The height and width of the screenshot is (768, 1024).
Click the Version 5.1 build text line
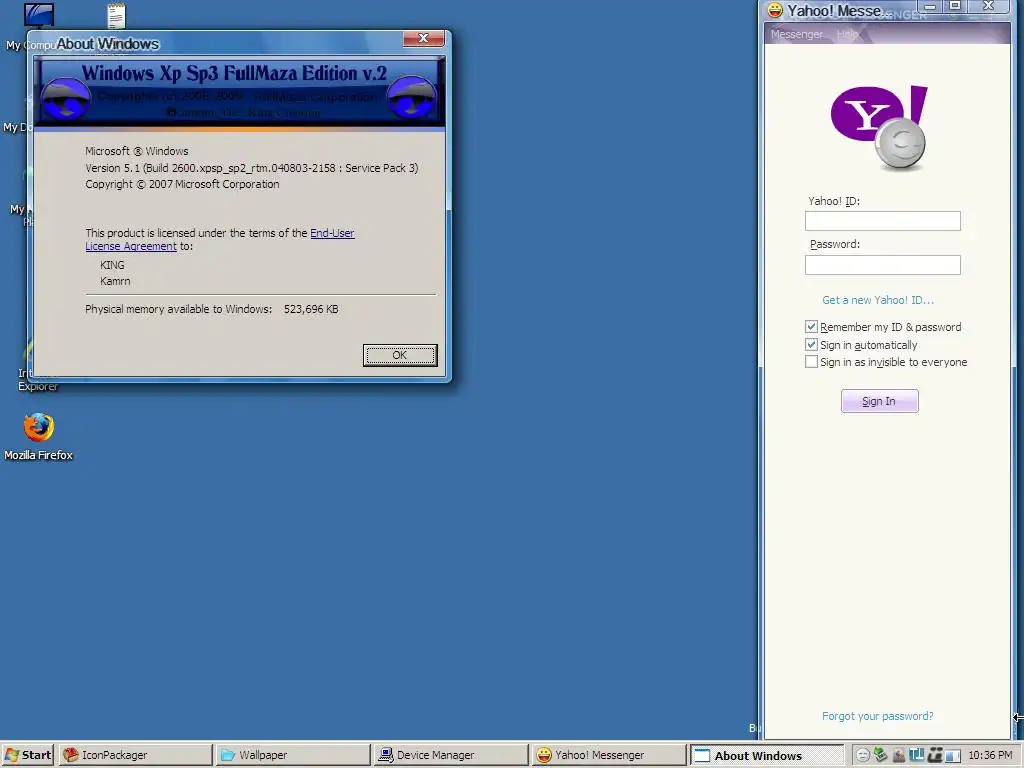[x=251, y=168]
